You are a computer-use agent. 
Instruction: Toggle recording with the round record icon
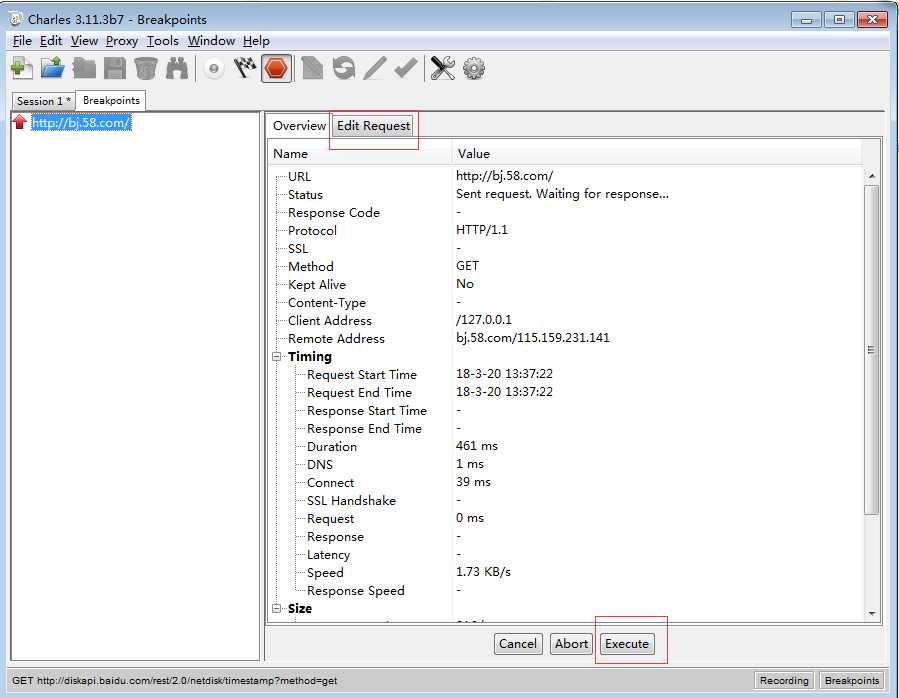coord(214,69)
